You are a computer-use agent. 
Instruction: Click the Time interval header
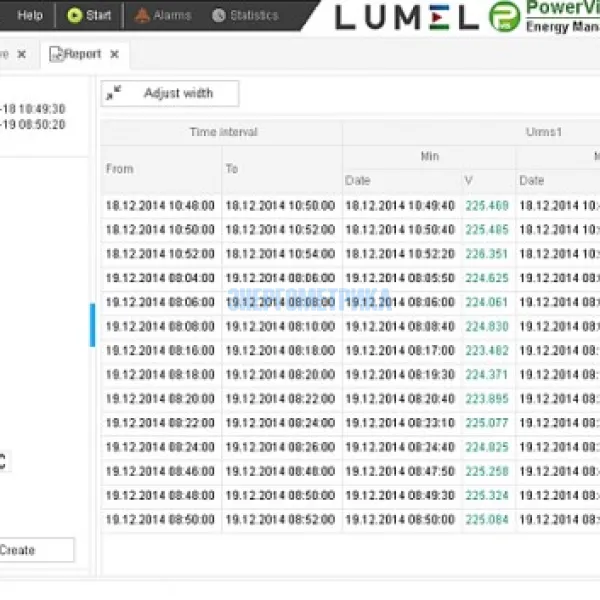[223, 132]
